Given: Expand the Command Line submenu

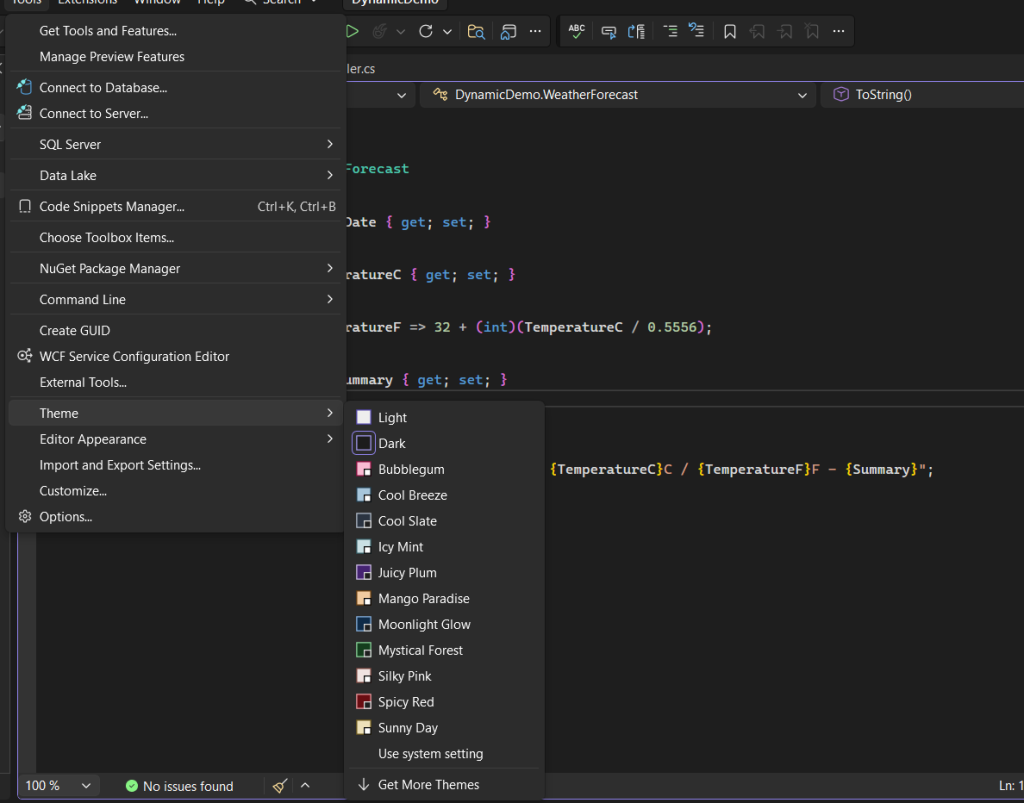Looking at the screenshot, I should [x=175, y=300].
